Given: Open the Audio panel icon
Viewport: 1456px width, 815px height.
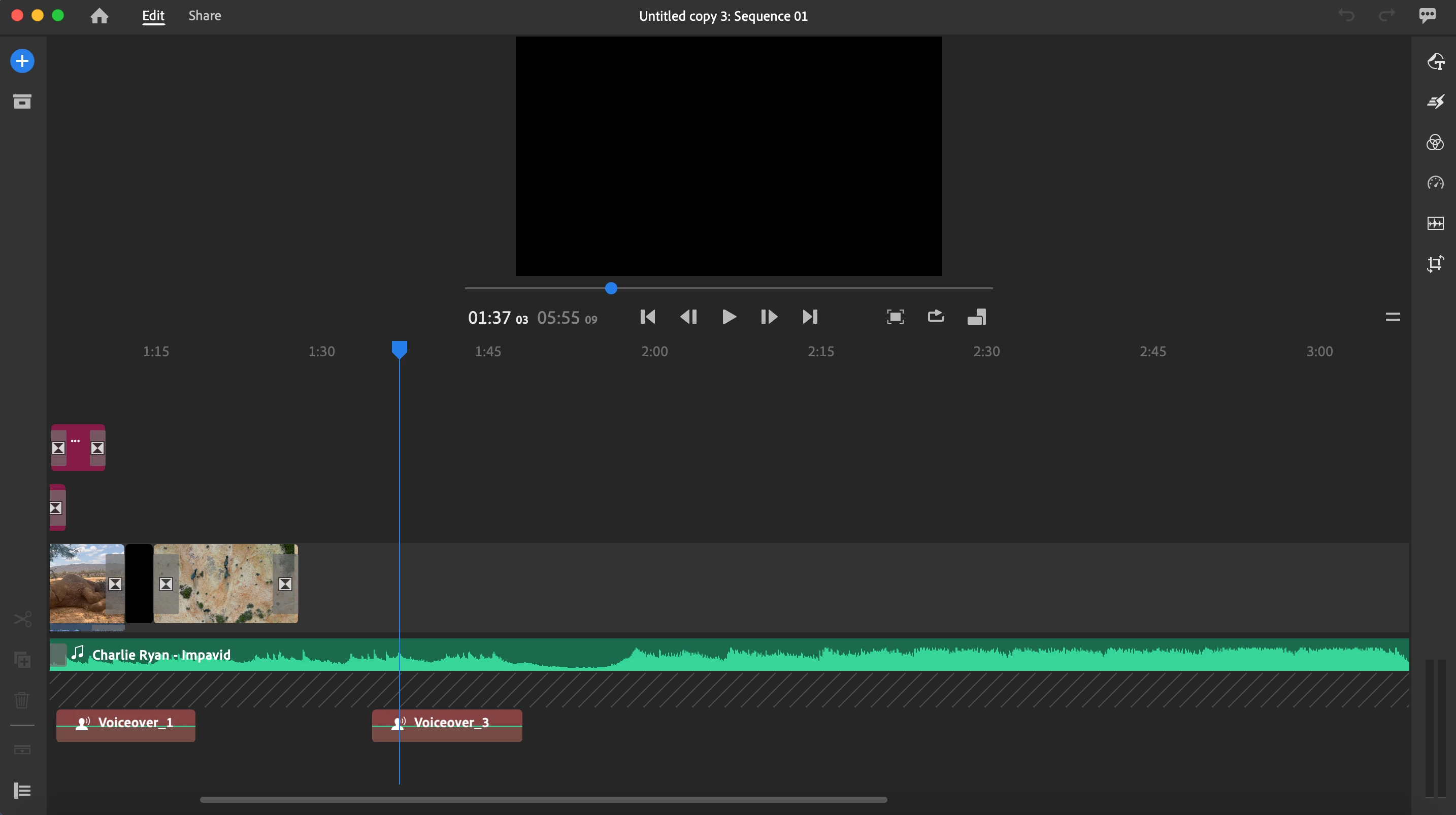Looking at the screenshot, I should tap(1435, 223).
